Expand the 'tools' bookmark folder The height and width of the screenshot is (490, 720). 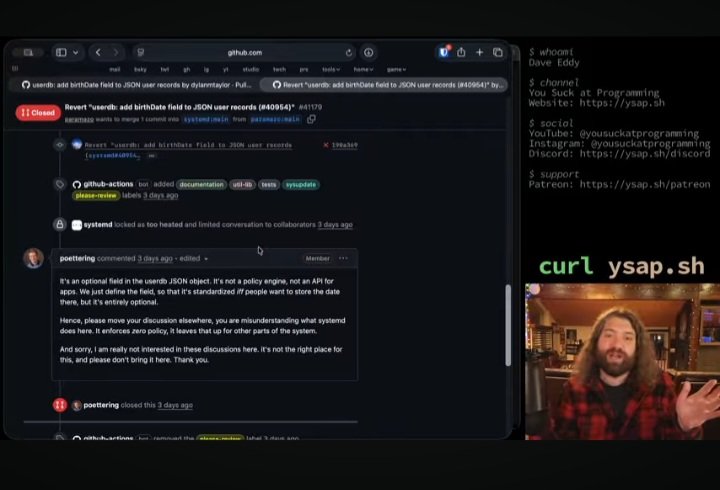331,69
